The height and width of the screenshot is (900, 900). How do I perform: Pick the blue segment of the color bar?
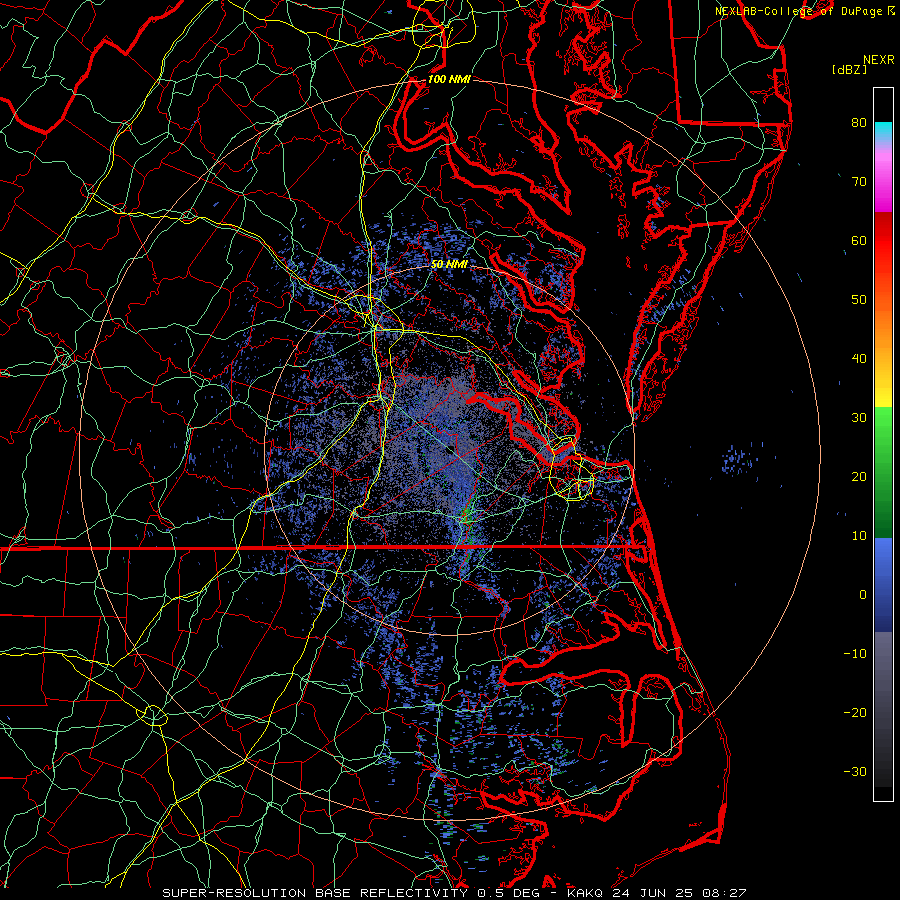[x=883, y=583]
